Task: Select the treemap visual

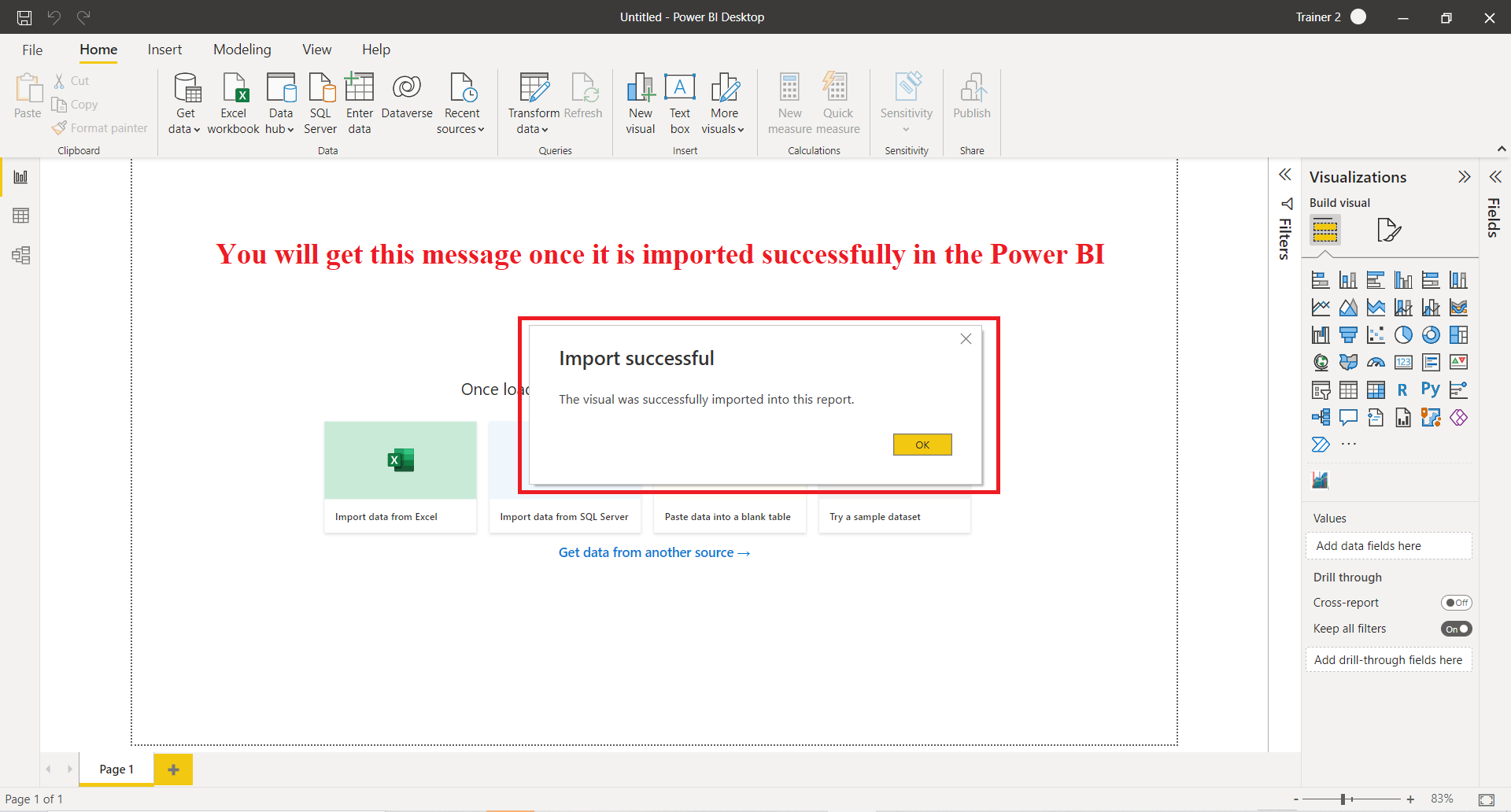Action: 1458,335
